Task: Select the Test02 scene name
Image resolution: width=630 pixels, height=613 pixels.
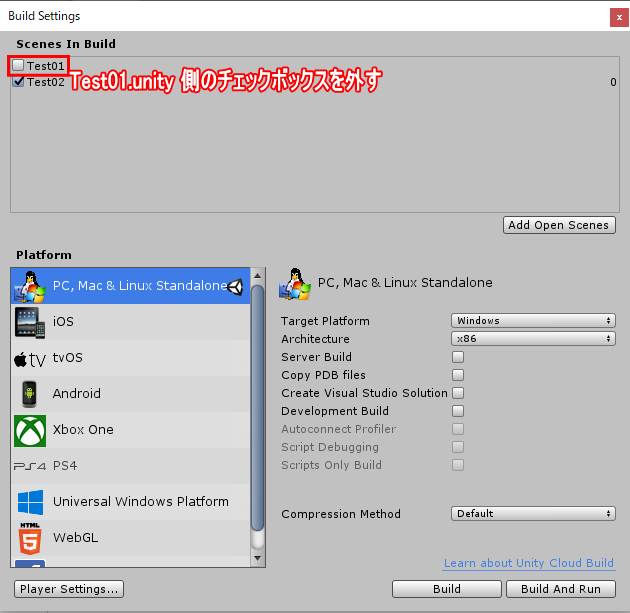Action: 46,82
